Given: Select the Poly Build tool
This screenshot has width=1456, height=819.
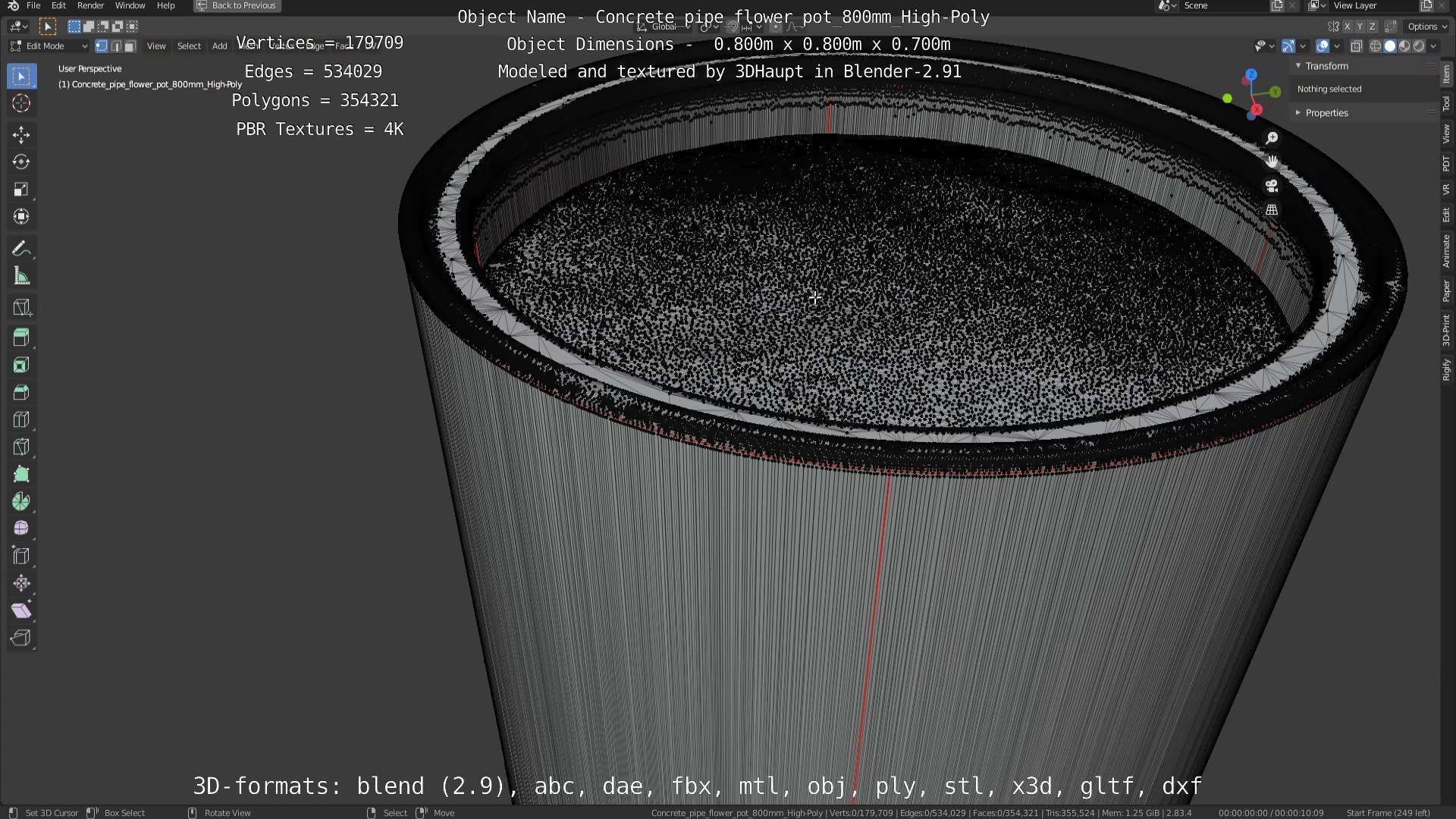Looking at the screenshot, I should 21,475.
